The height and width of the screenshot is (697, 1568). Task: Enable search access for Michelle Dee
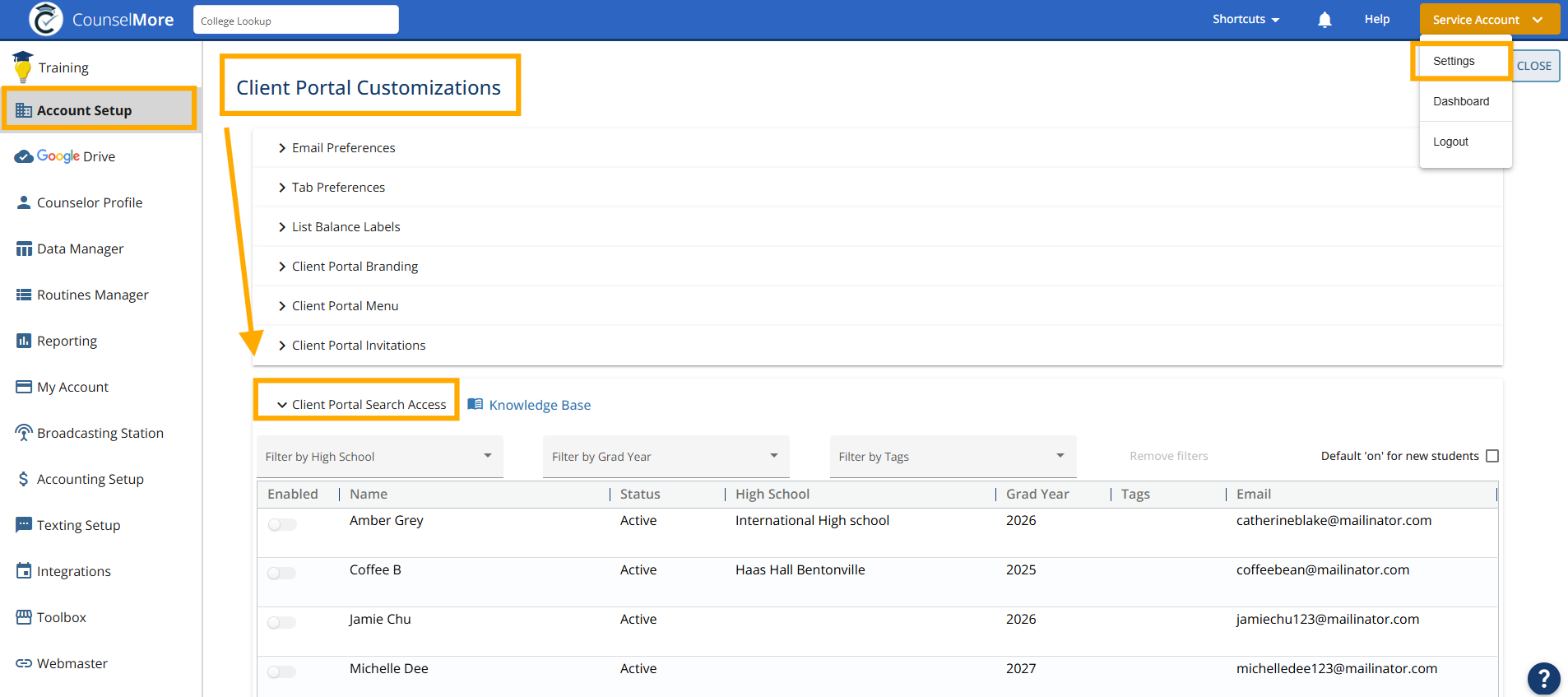pyautogui.click(x=281, y=672)
